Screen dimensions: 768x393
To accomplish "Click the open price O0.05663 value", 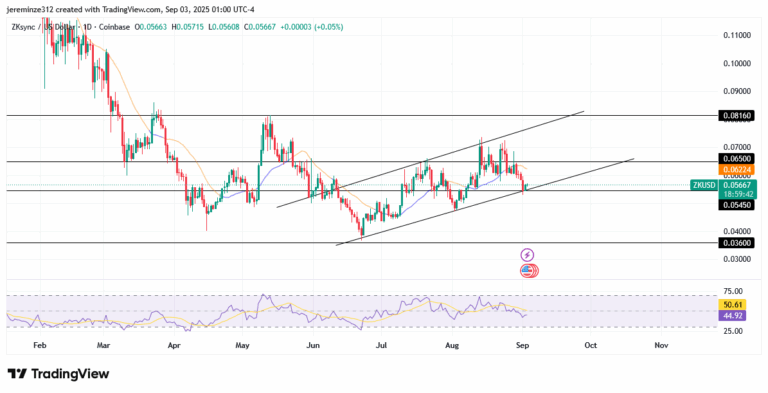I will pos(152,27).
